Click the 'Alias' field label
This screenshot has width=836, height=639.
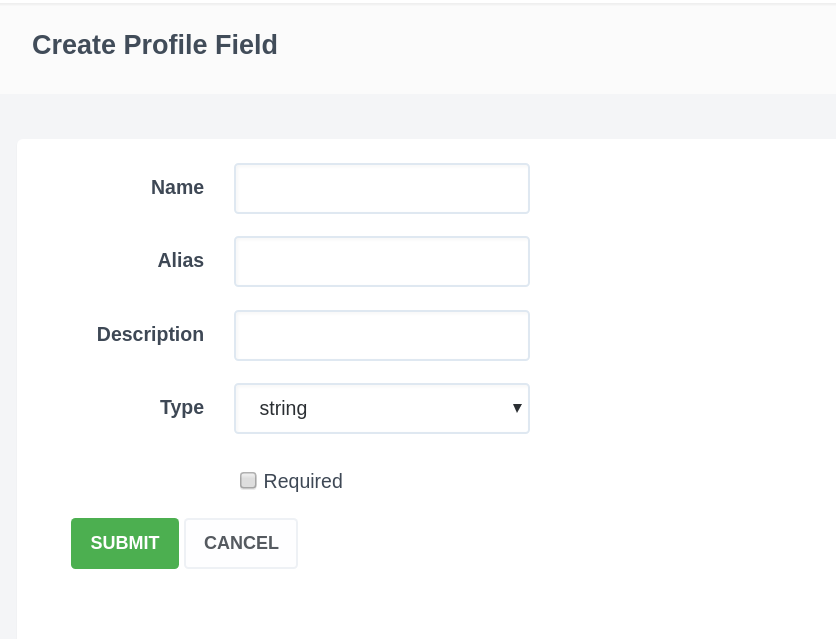pos(180,260)
